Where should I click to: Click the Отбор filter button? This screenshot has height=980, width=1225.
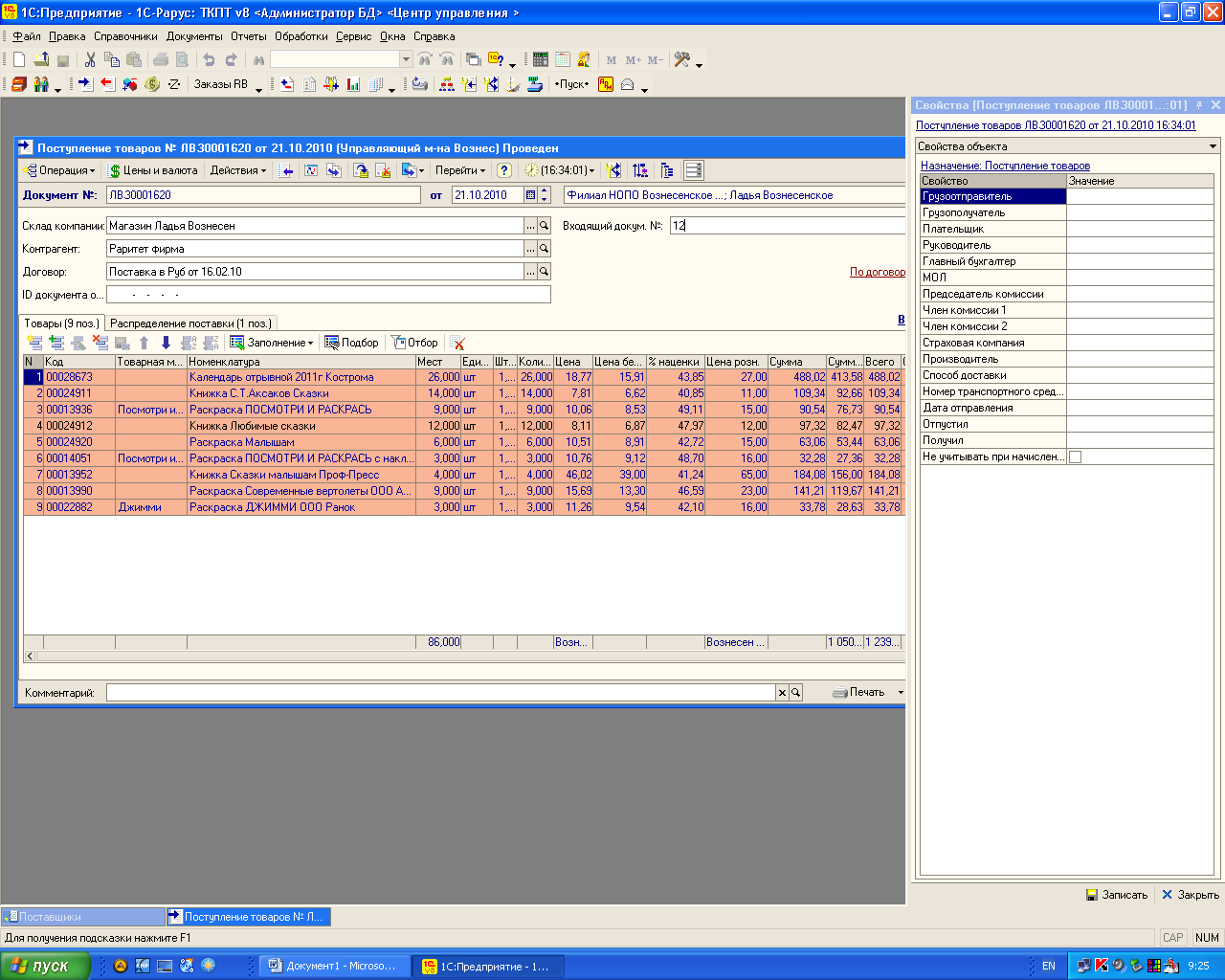pos(414,343)
